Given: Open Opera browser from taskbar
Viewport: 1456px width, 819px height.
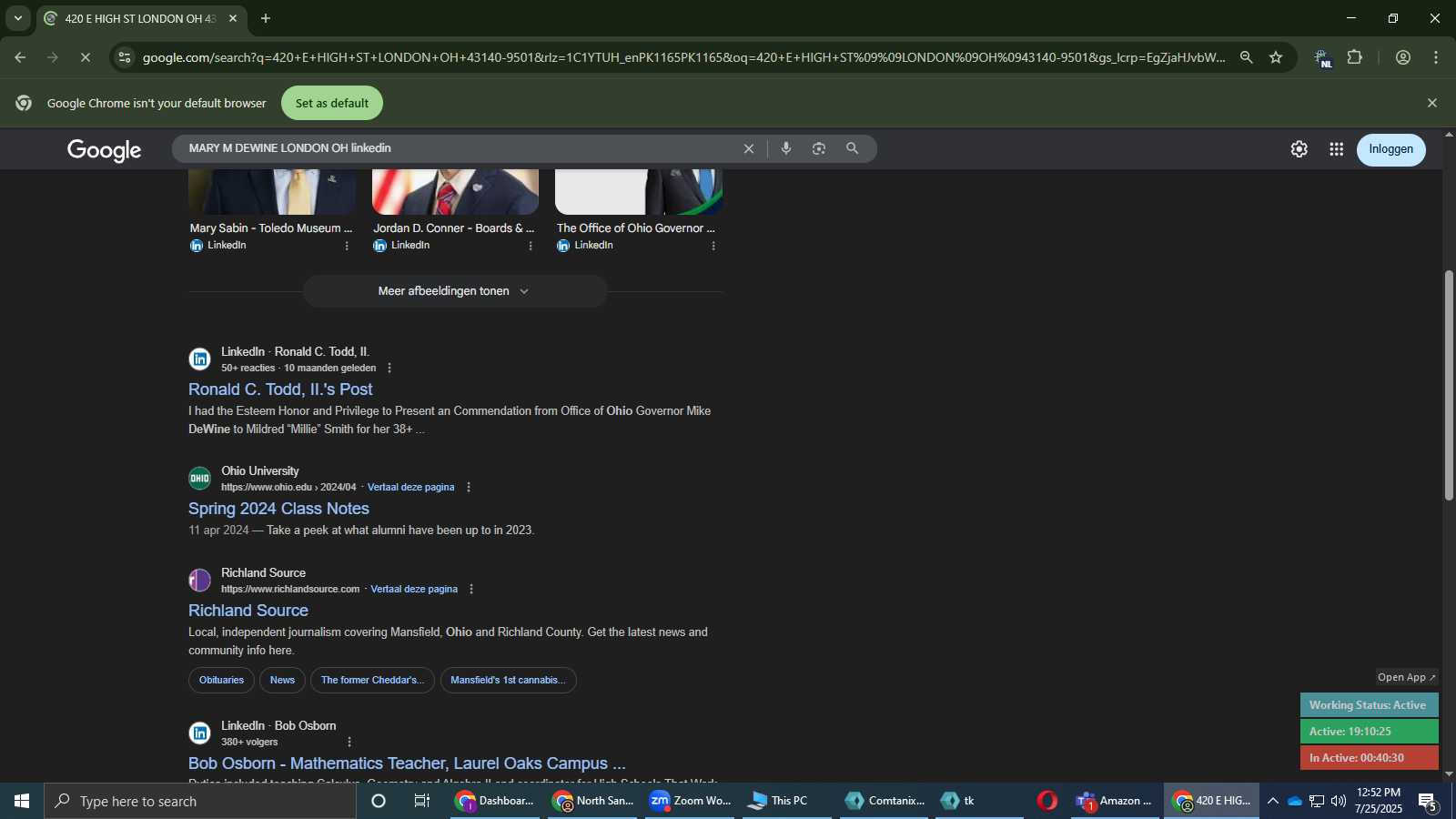Looking at the screenshot, I should [1047, 801].
